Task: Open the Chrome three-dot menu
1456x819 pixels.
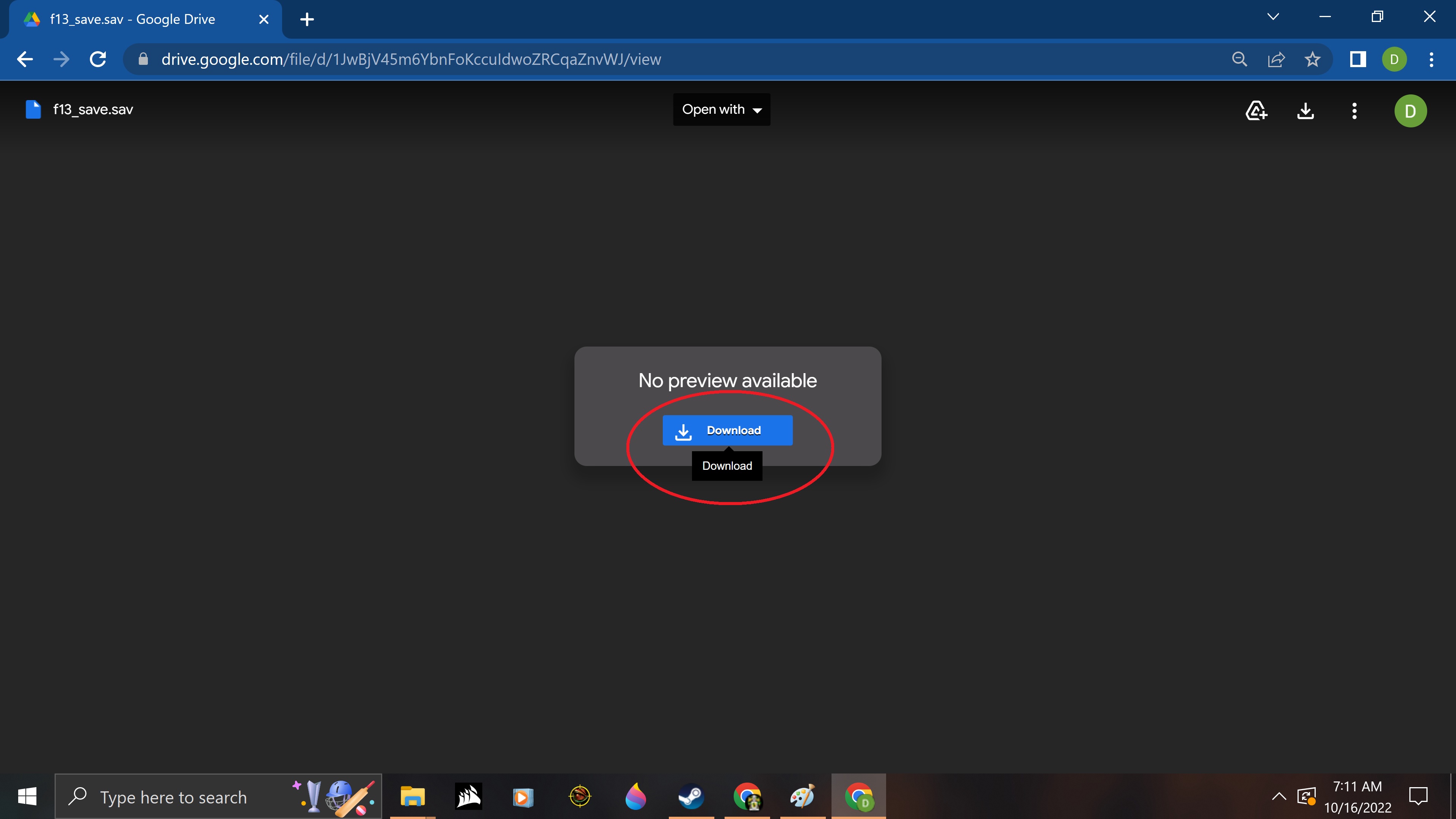Action: pos(1431,60)
